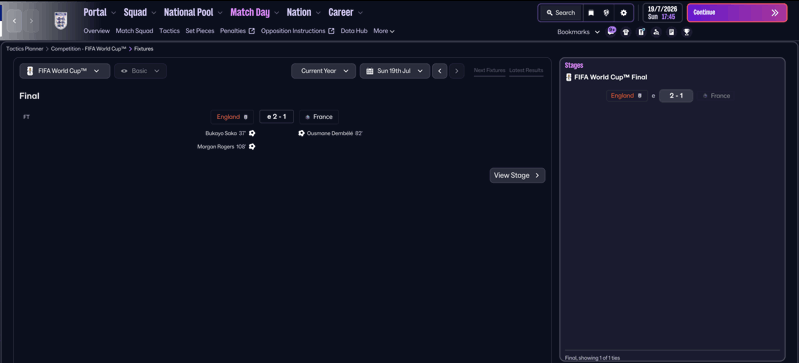Open the Penalties subtab

point(233,31)
